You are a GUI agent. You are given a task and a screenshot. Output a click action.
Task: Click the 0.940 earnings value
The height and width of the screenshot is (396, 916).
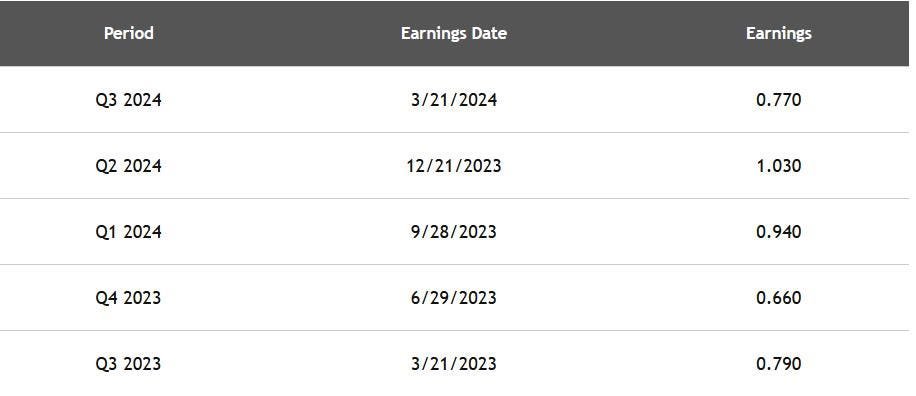tap(778, 232)
